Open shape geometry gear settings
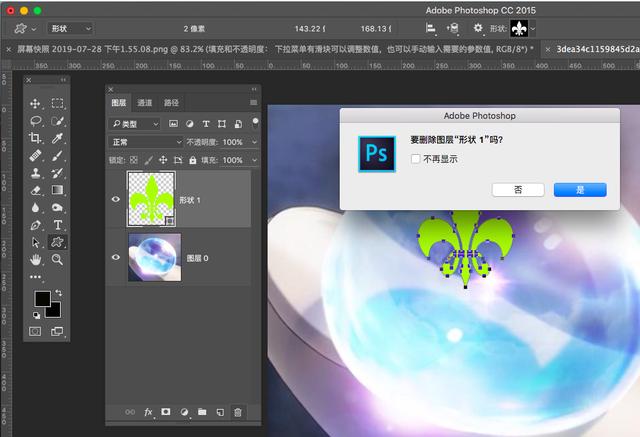This screenshot has width=640, height=437. 478,28
